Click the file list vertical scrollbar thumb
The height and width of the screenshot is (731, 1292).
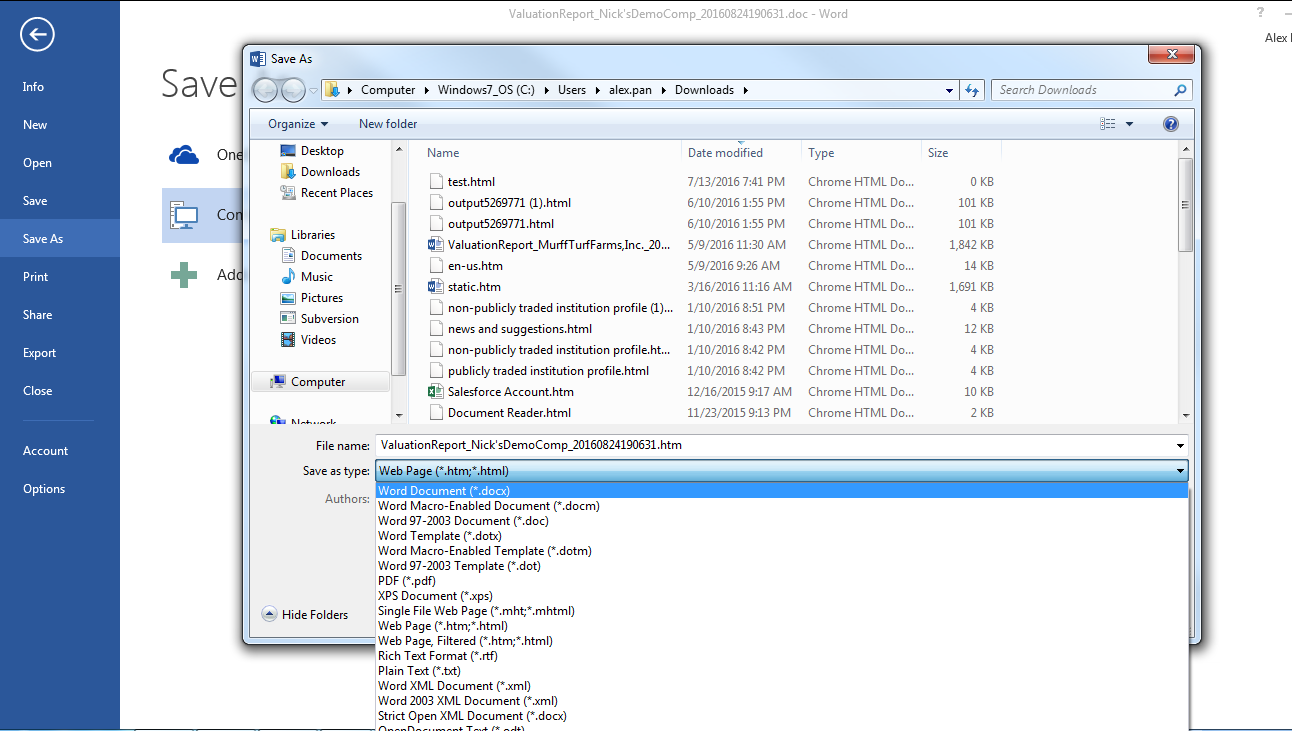click(x=1186, y=205)
